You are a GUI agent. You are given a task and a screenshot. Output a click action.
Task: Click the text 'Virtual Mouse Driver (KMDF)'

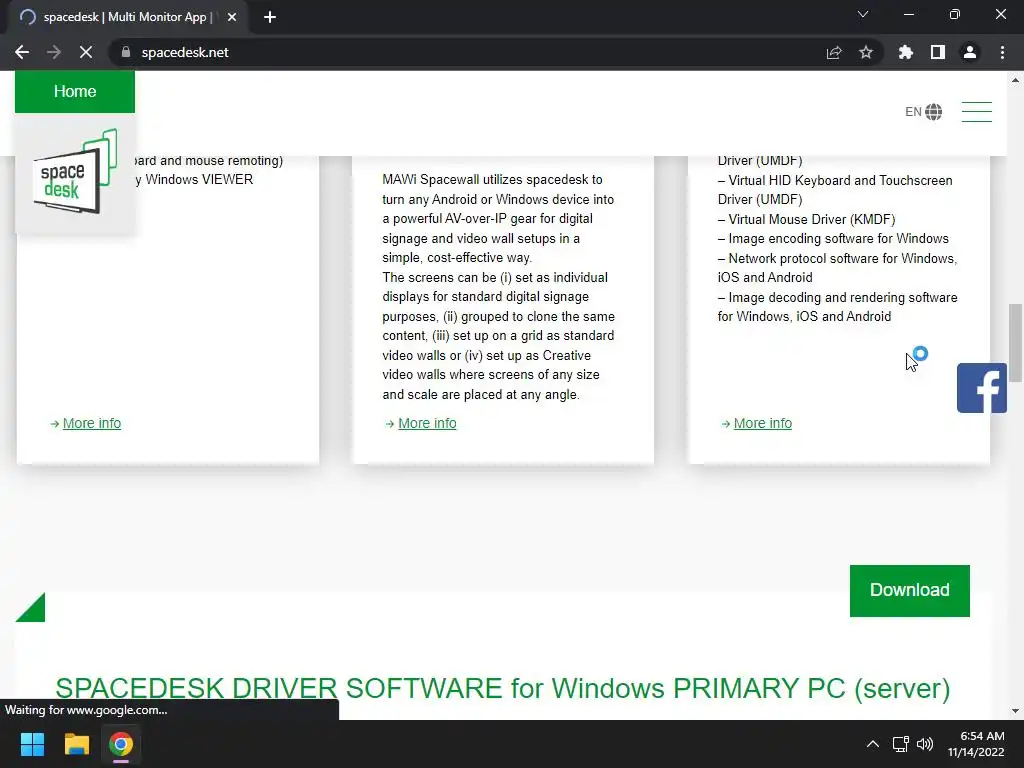coord(812,219)
